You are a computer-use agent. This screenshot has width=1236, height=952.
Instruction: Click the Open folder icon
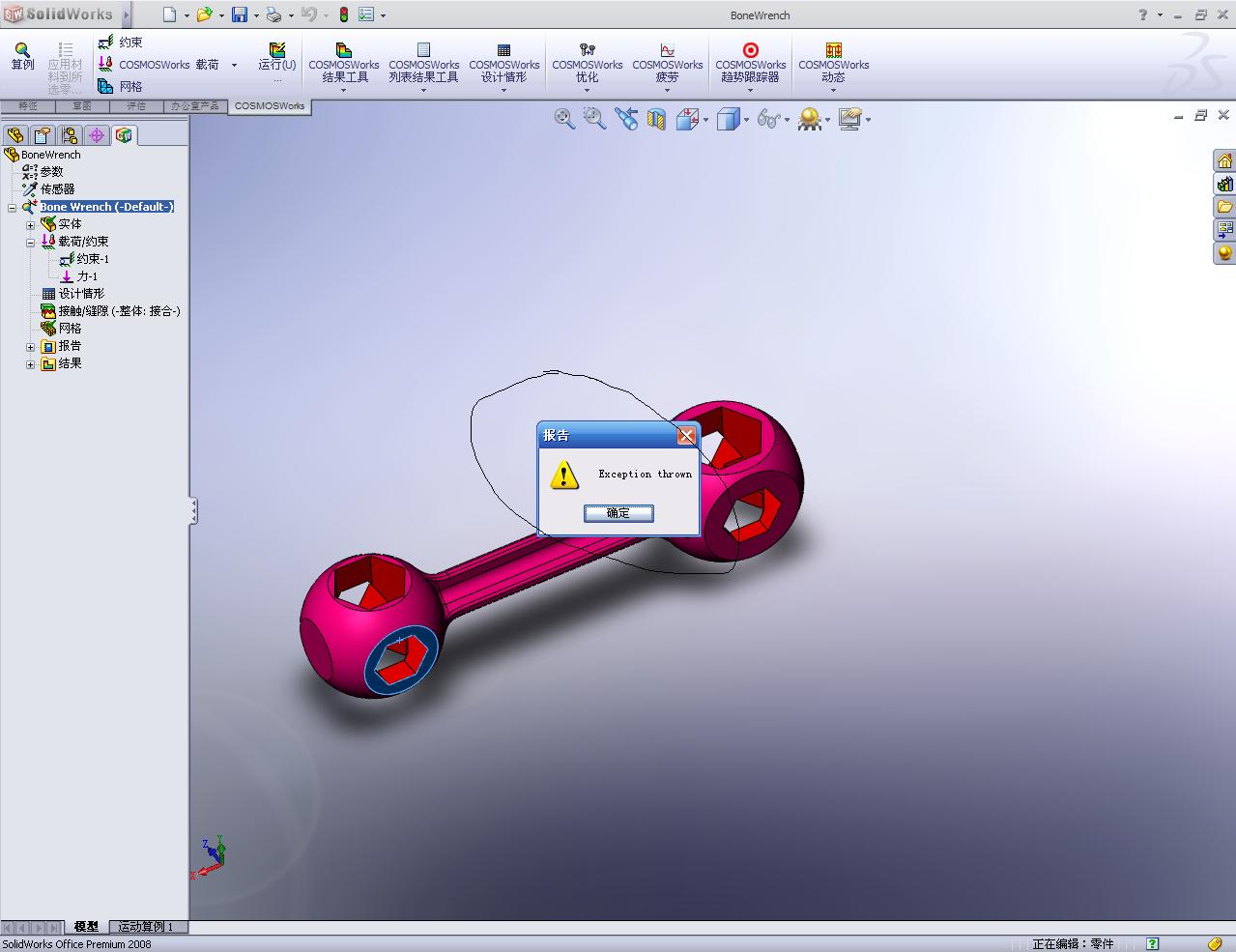[204, 14]
